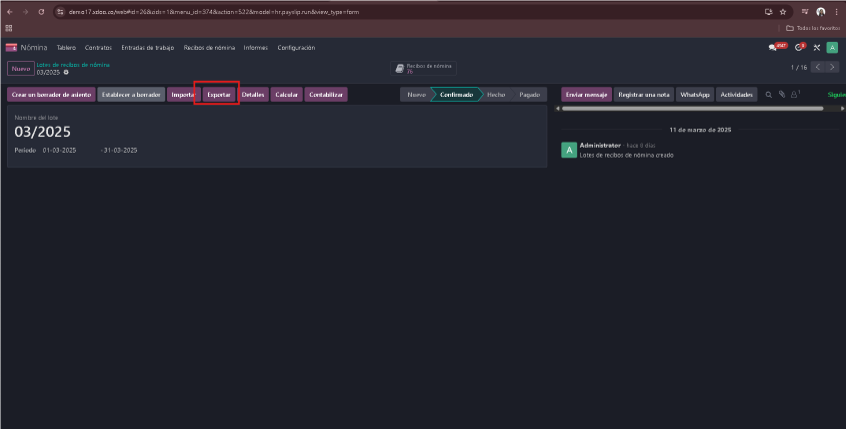Open the Nómina app icon

[11, 47]
